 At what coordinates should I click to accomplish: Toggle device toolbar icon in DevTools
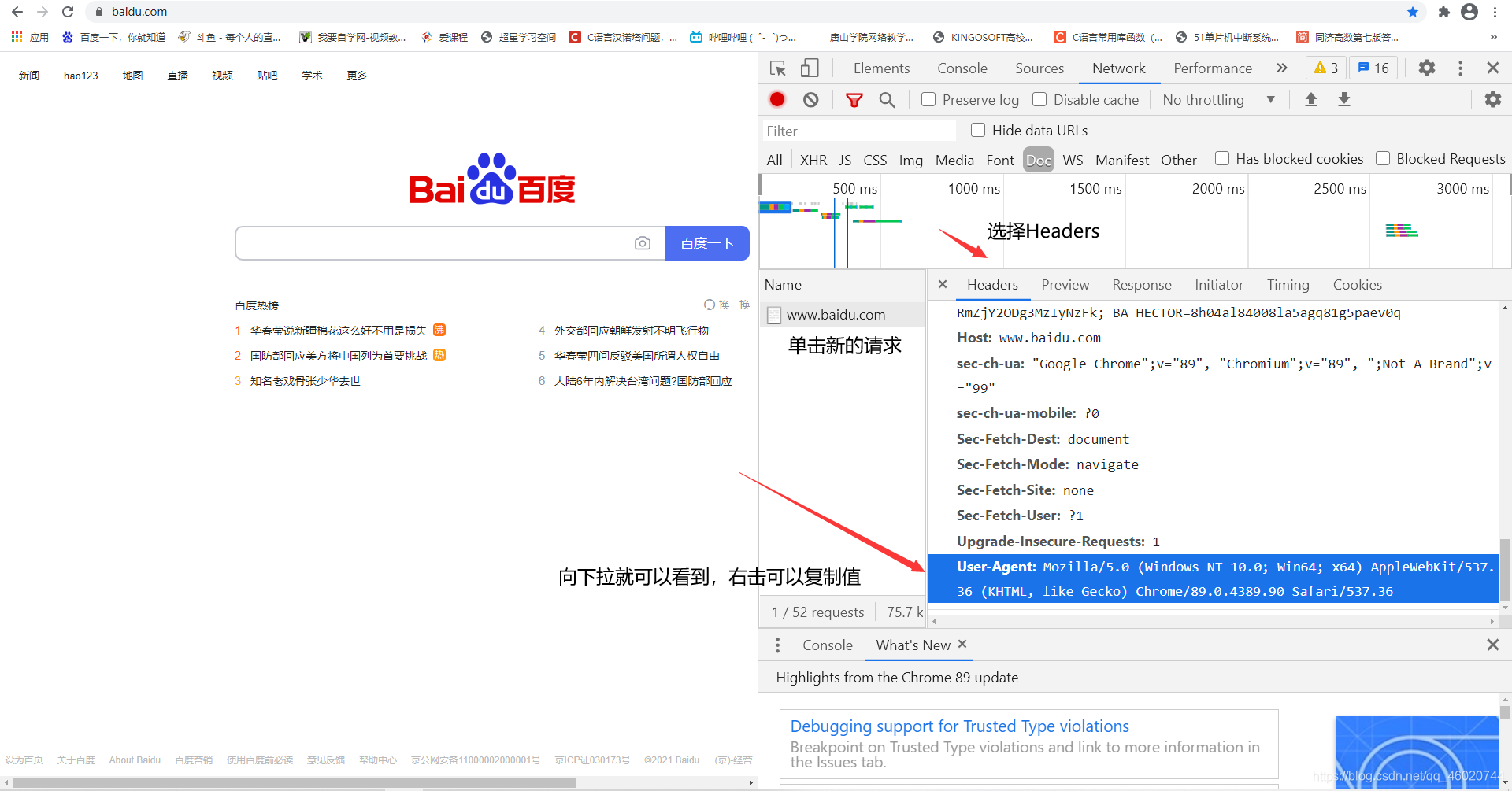(810, 68)
